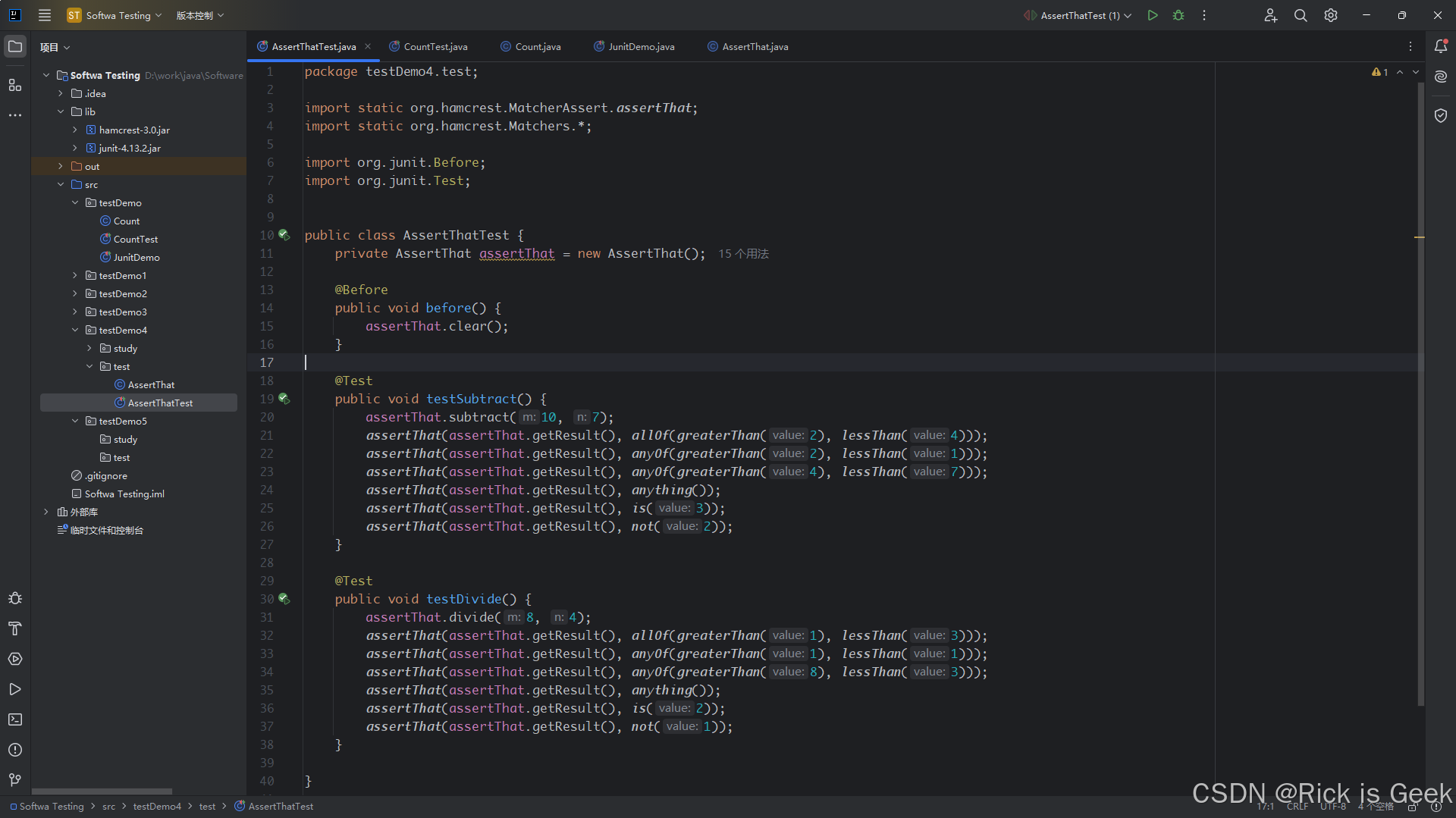Open AI Assistant spiral icon
This screenshot has width=1456, height=818.
point(1441,77)
